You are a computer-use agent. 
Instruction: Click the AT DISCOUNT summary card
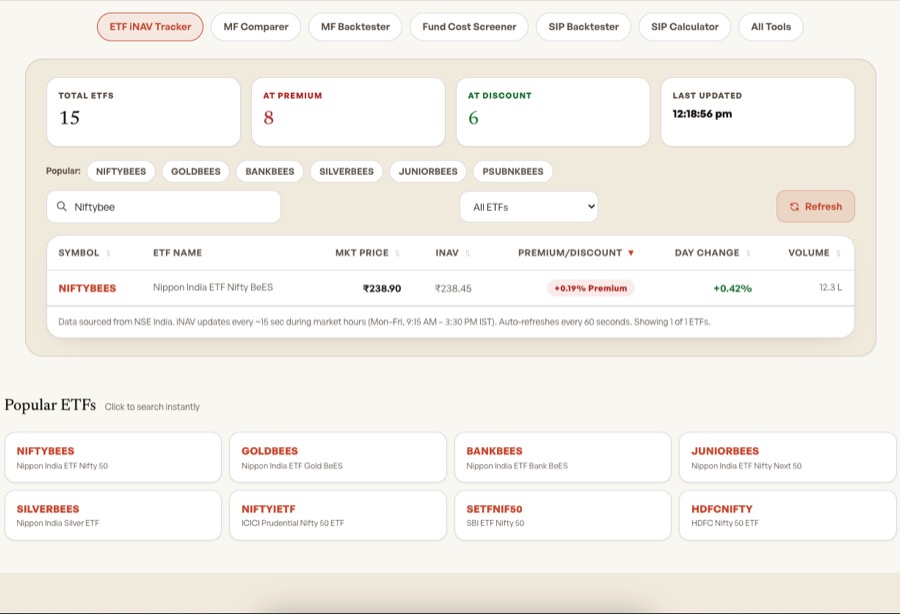(x=553, y=112)
